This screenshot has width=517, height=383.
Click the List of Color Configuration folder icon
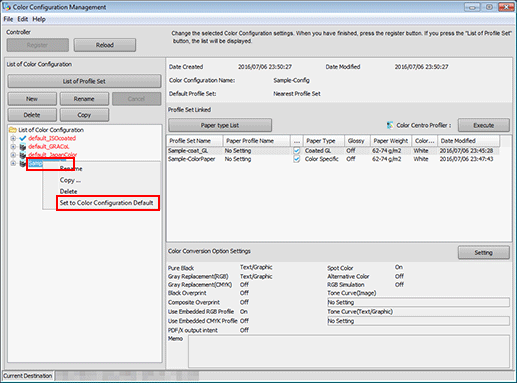(13, 130)
